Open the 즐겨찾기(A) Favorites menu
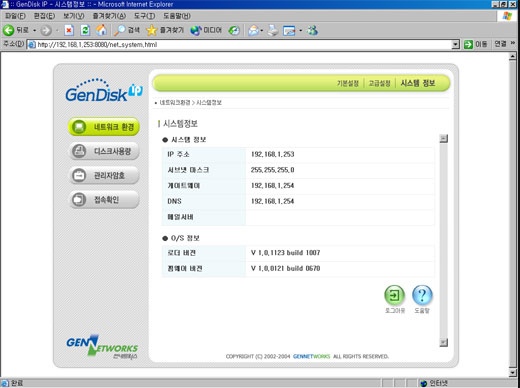Viewport: 520px width, 388px height. [x=109, y=16]
